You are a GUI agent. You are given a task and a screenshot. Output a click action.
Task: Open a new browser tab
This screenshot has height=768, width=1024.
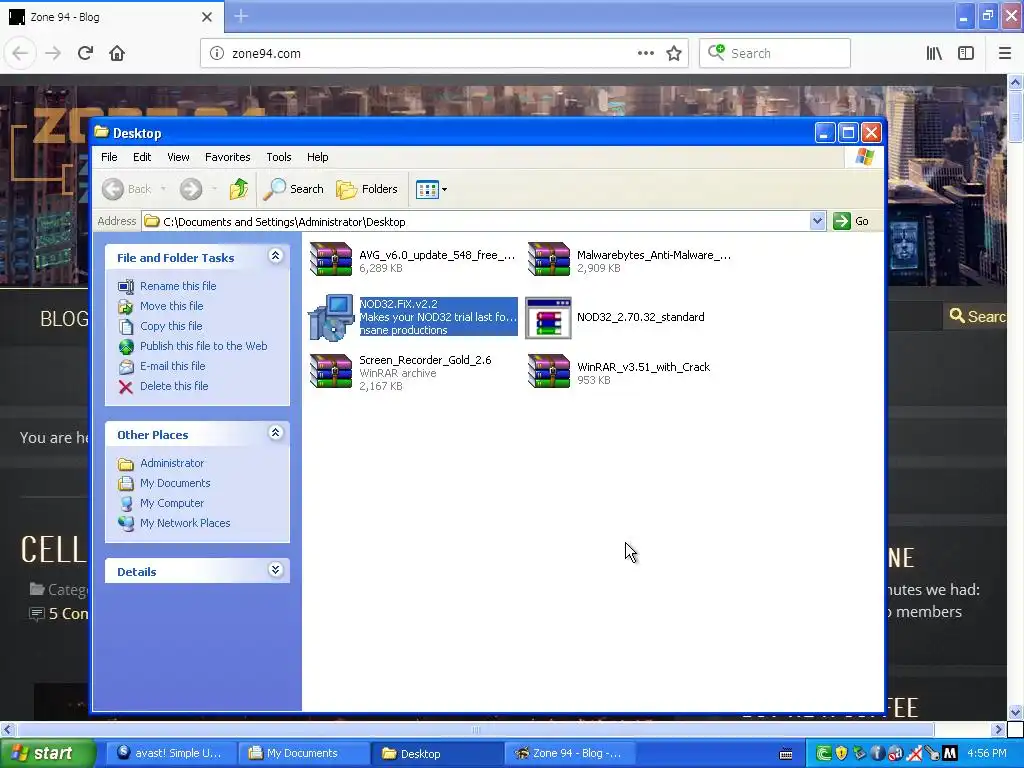click(x=241, y=16)
